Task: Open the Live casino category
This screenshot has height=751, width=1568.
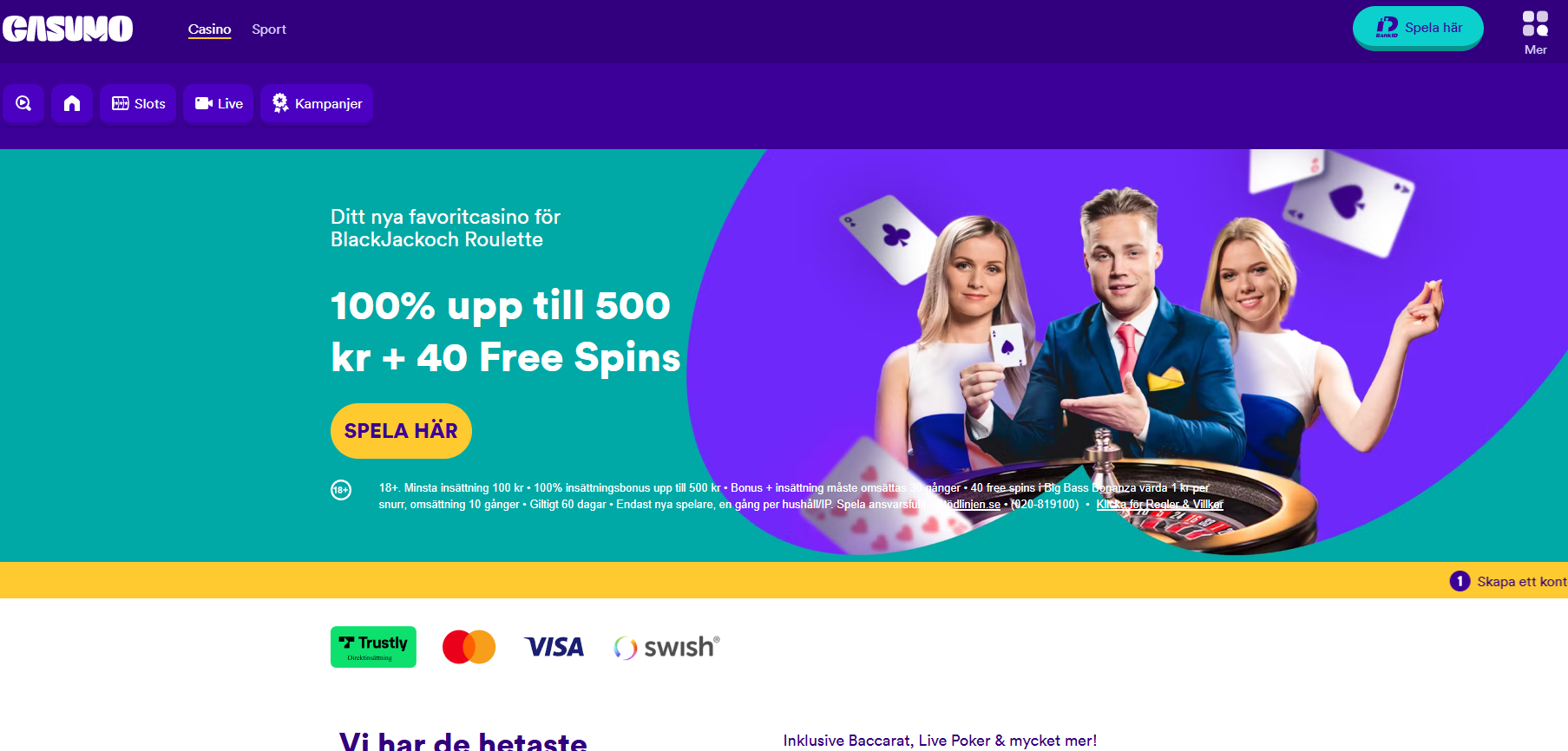Action: coord(218,104)
